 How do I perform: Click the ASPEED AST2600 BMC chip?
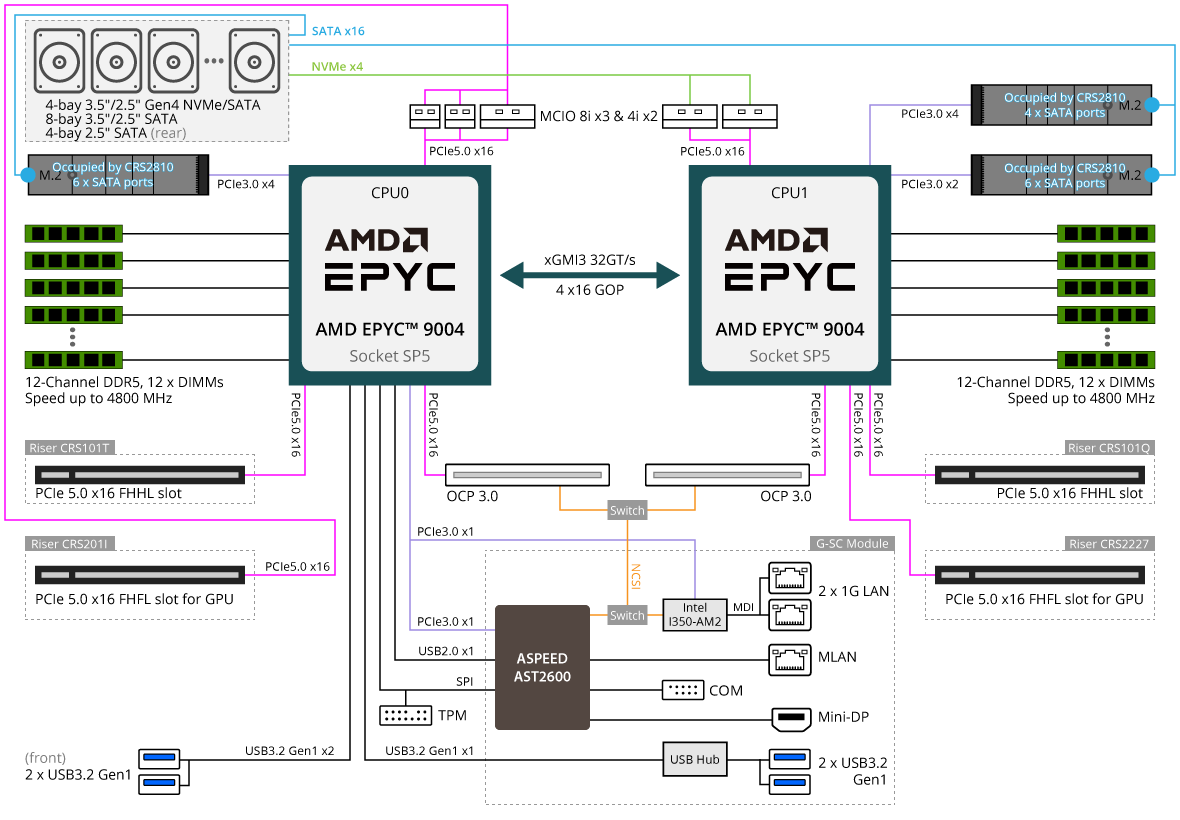point(542,667)
